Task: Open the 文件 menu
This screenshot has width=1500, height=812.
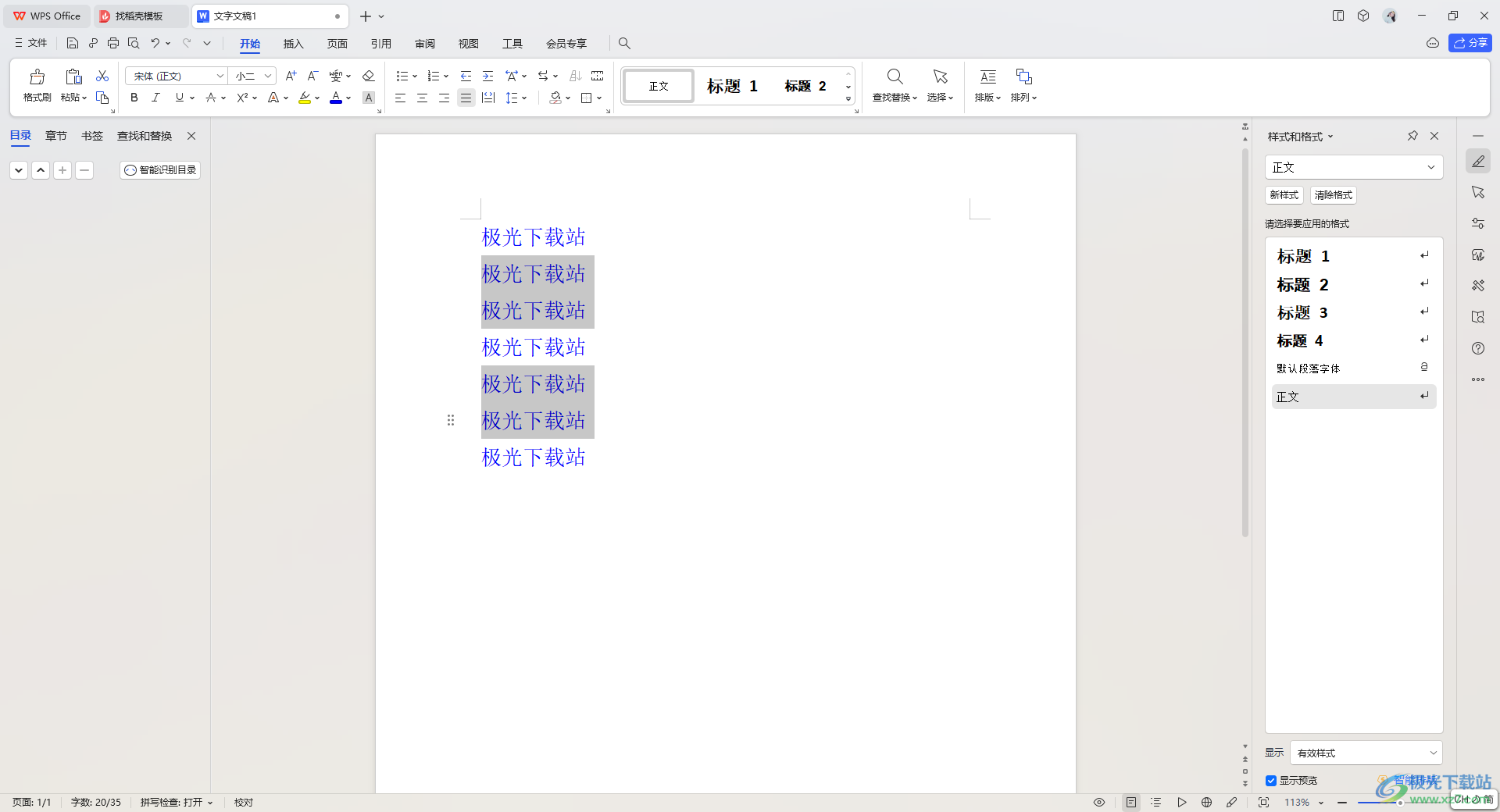Action: pos(30,43)
